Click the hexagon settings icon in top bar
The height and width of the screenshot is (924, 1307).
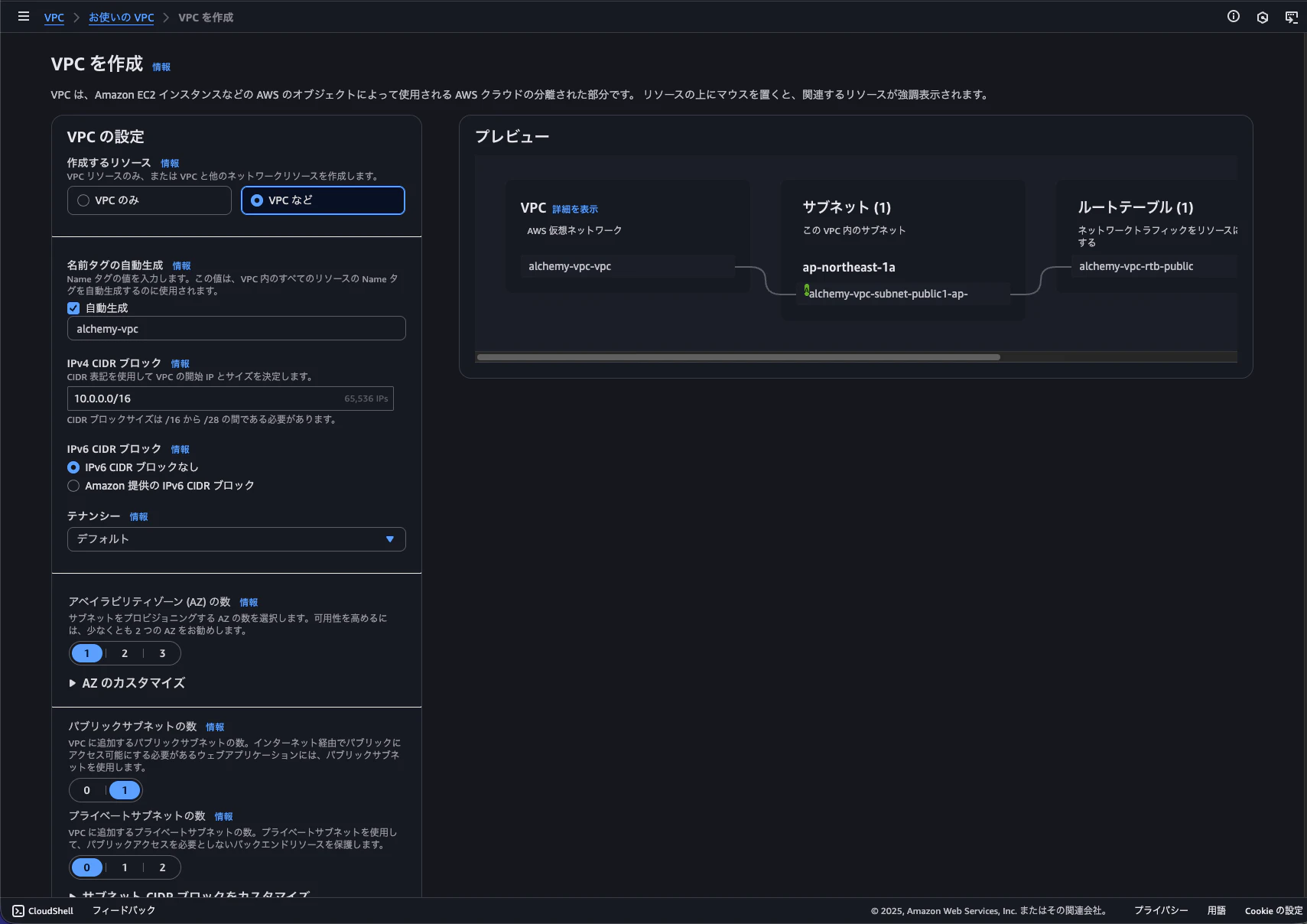(x=1263, y=17)
